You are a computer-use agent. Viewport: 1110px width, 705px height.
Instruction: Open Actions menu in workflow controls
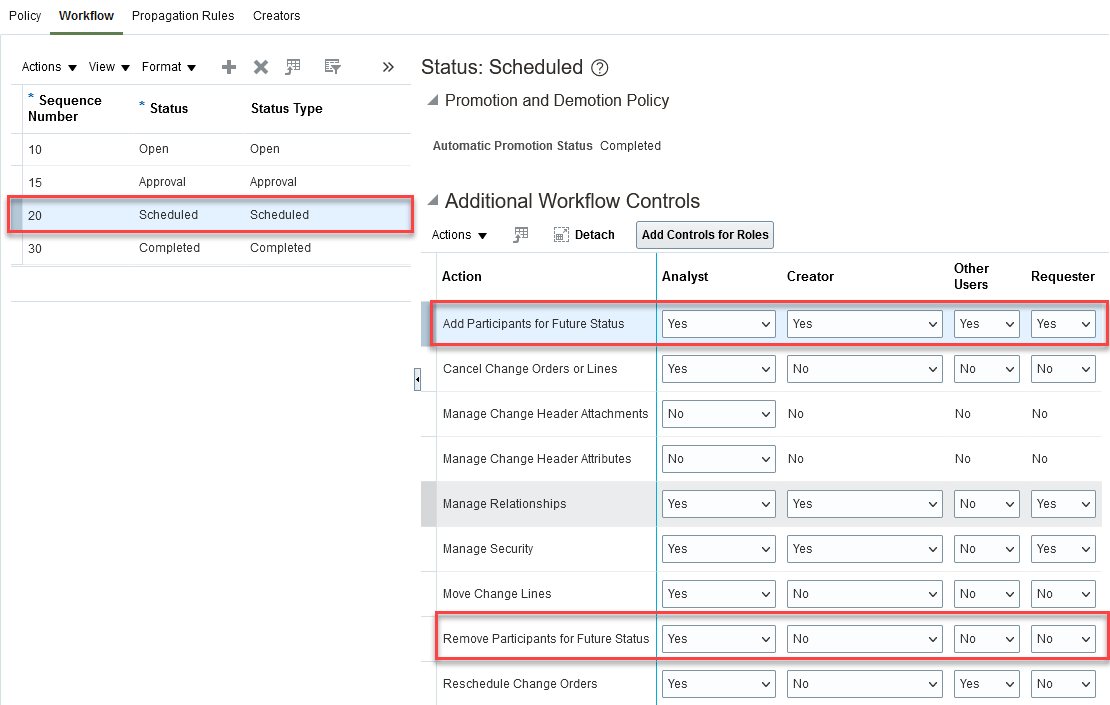pyautogui.click(x=459, y=235)
